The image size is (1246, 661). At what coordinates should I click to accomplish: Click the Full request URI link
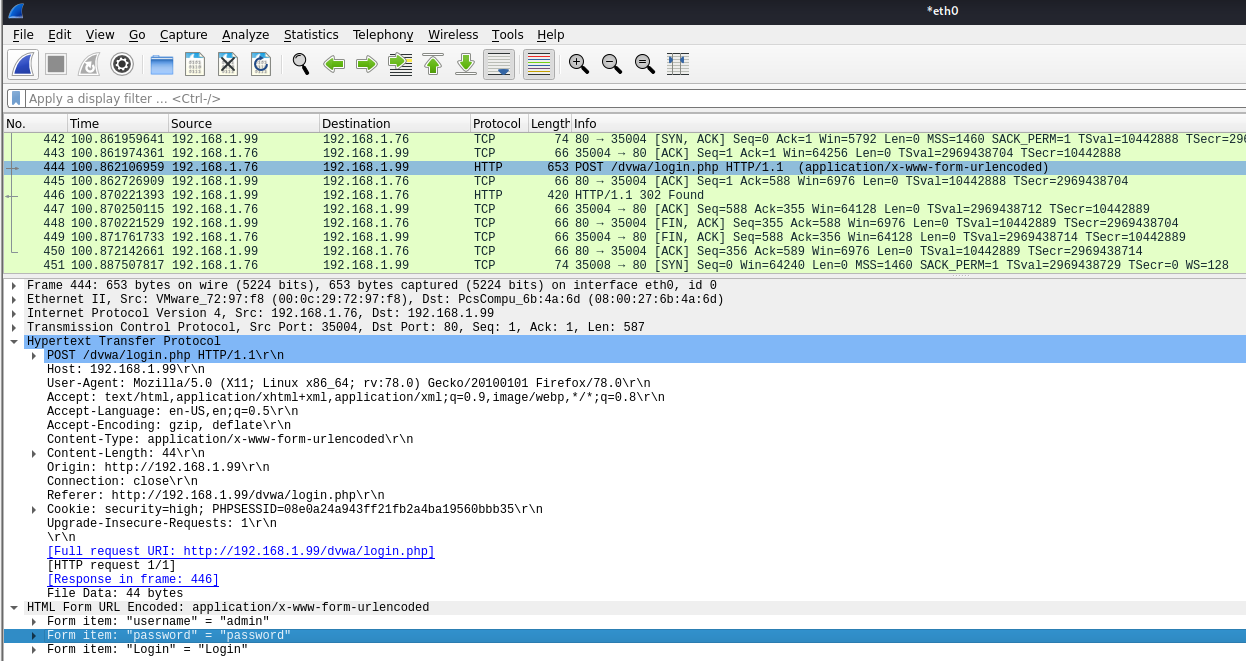tap(240, 552)
